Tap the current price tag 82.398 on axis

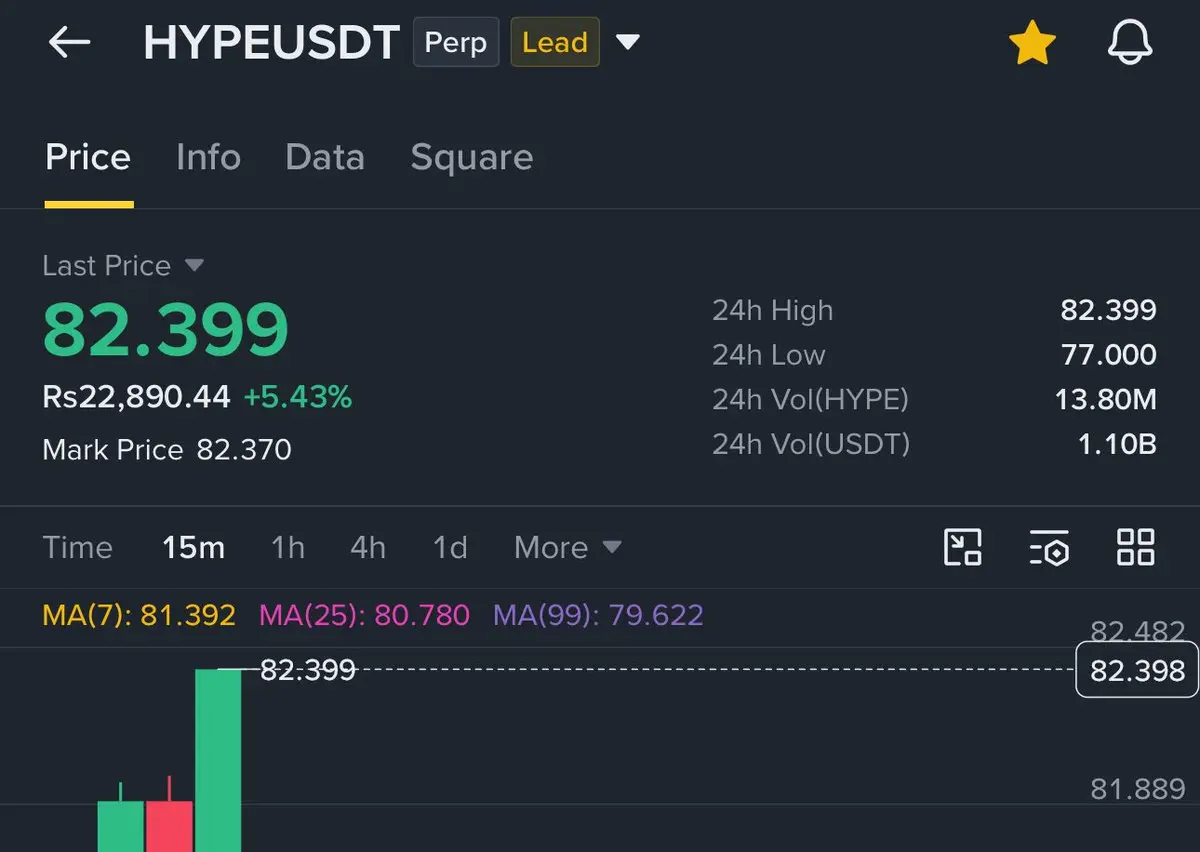coord(1137,670)
